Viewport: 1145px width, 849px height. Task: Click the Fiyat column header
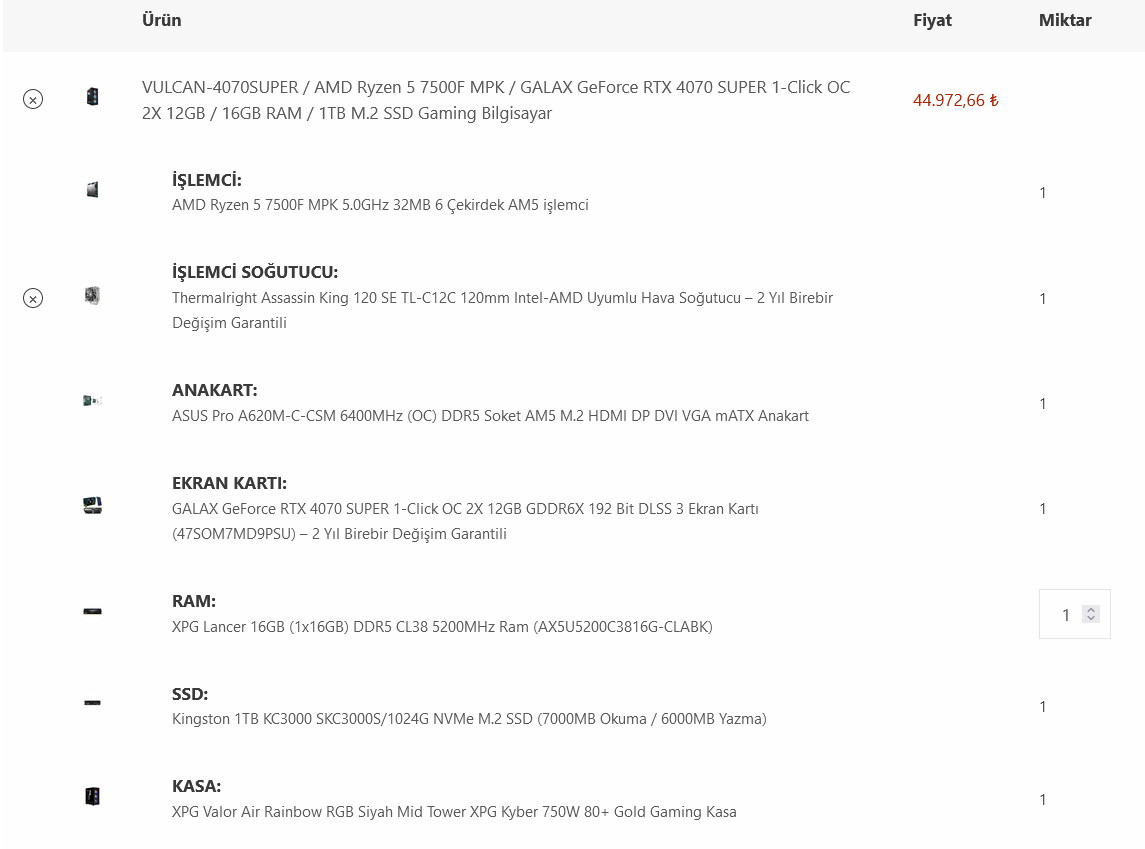pyautogui.click(x=932, y=20)
